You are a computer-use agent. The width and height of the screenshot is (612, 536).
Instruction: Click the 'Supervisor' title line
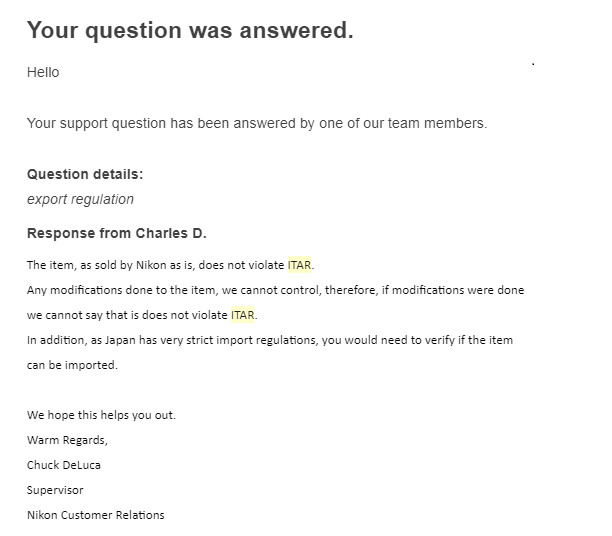55,490
